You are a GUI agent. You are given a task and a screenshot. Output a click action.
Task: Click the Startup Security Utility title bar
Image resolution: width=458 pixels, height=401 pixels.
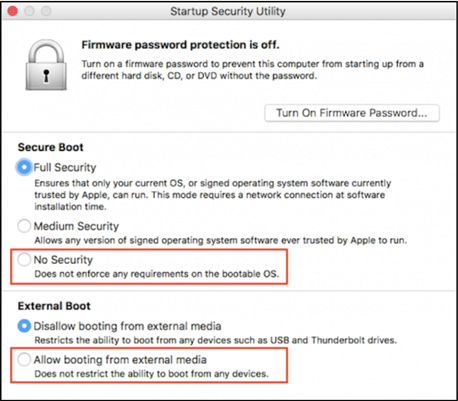(x=228, y=11)
